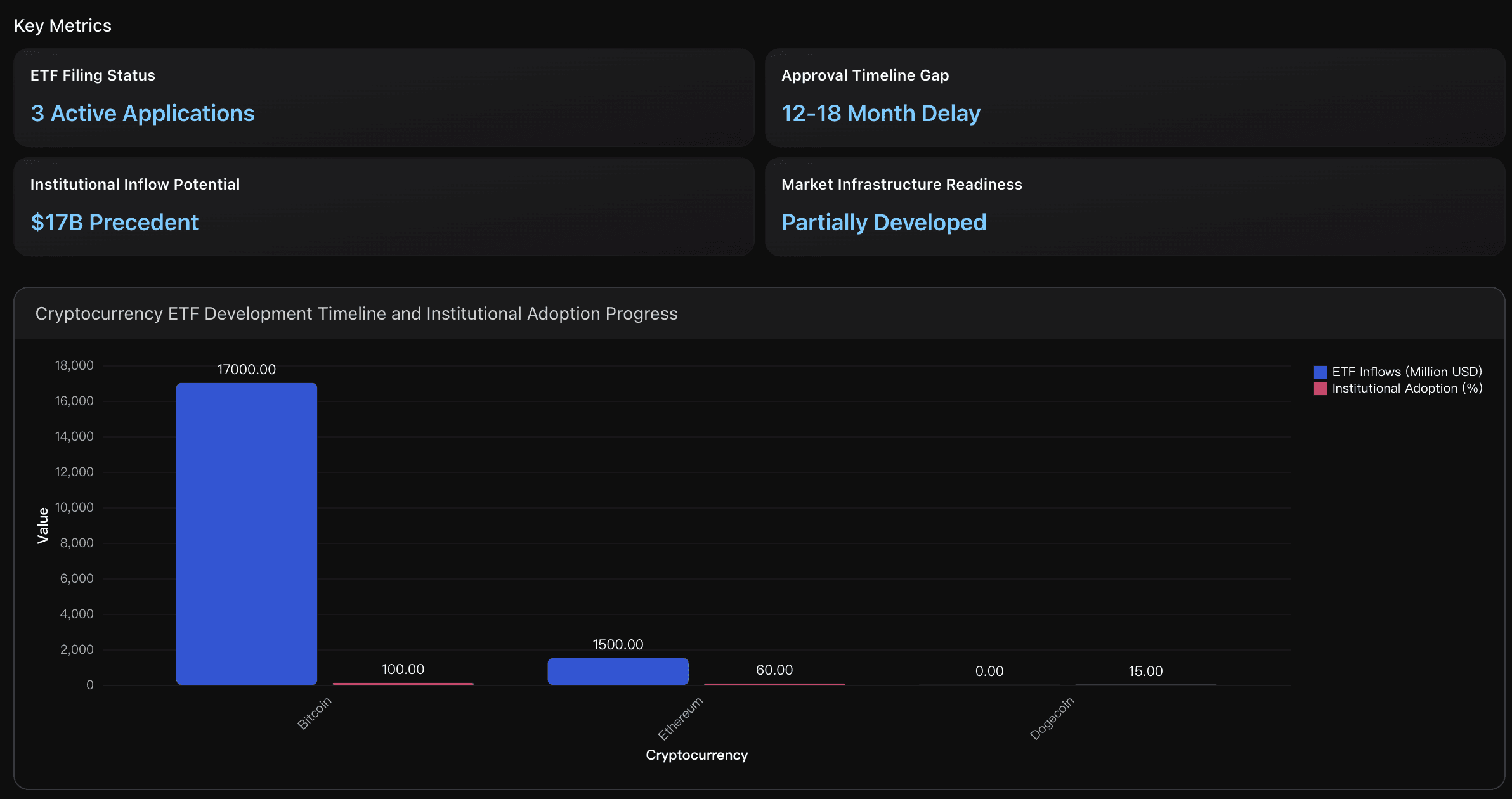This screenshot has width=1512, height=799.
Task: Click the Key Metrics heading
Action: click(x=63, y=25)
